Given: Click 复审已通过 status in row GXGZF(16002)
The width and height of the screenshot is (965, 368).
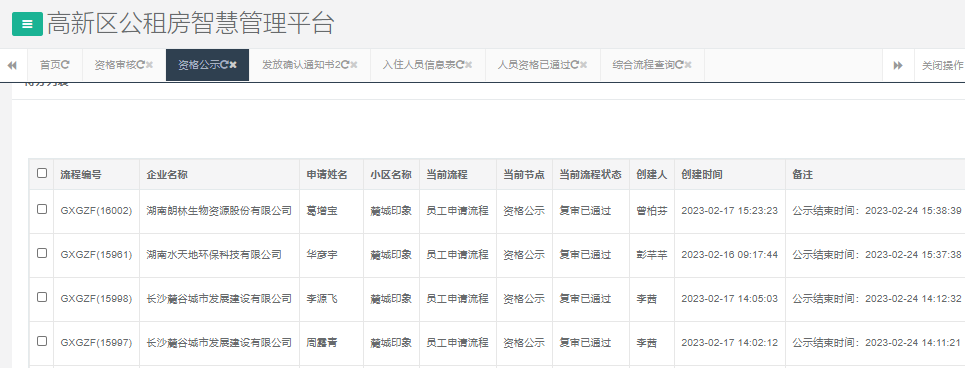Looking at the screenshot, I should coord(585,210).
